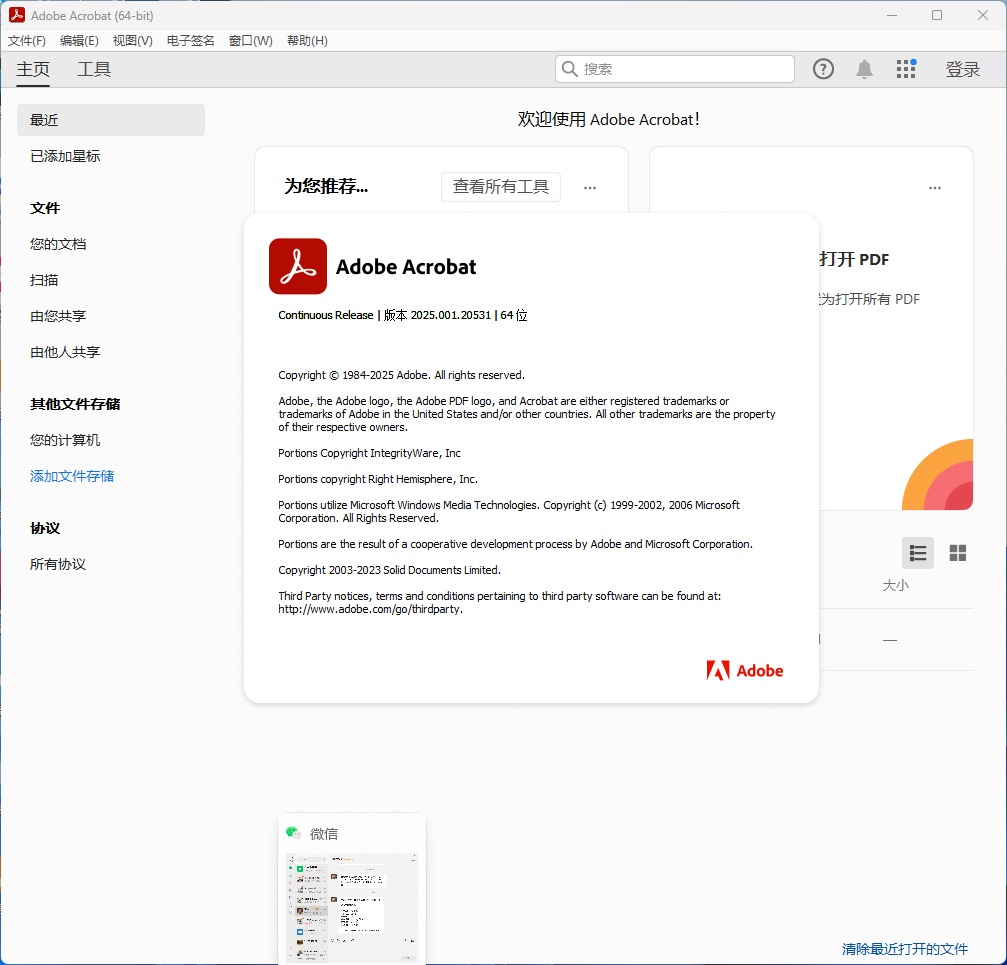1007x965 pixels.
Task: Open the apps grid icon
Action: (906, 69)
